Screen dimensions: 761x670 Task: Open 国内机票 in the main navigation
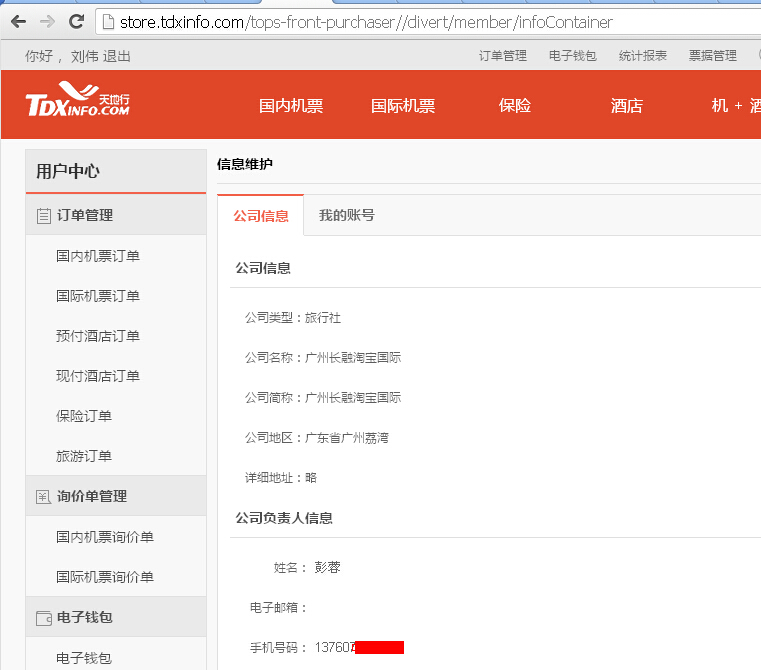pos(291,105)
